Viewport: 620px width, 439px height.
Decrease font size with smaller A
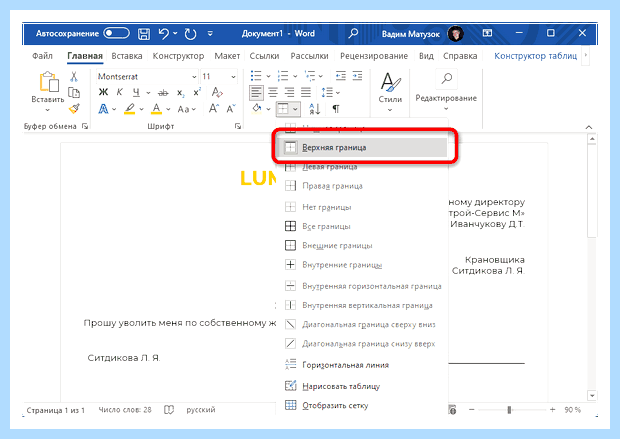tap(231, 108)
